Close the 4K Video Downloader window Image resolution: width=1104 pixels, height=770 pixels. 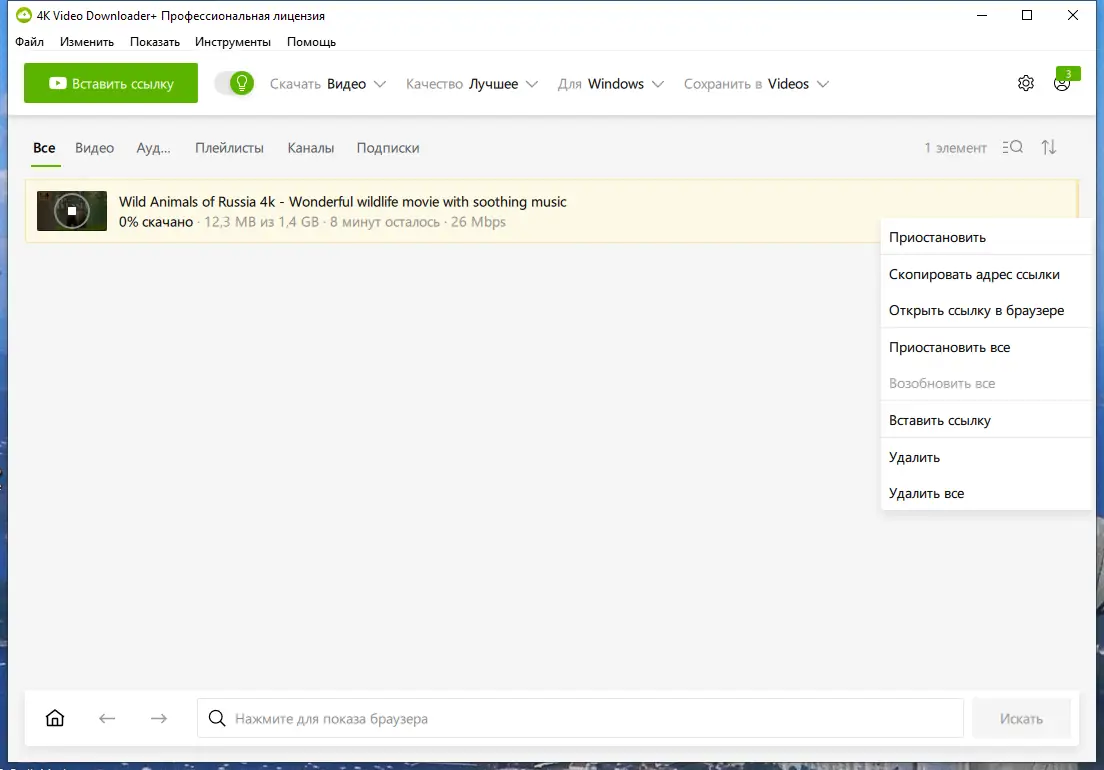1072,15
